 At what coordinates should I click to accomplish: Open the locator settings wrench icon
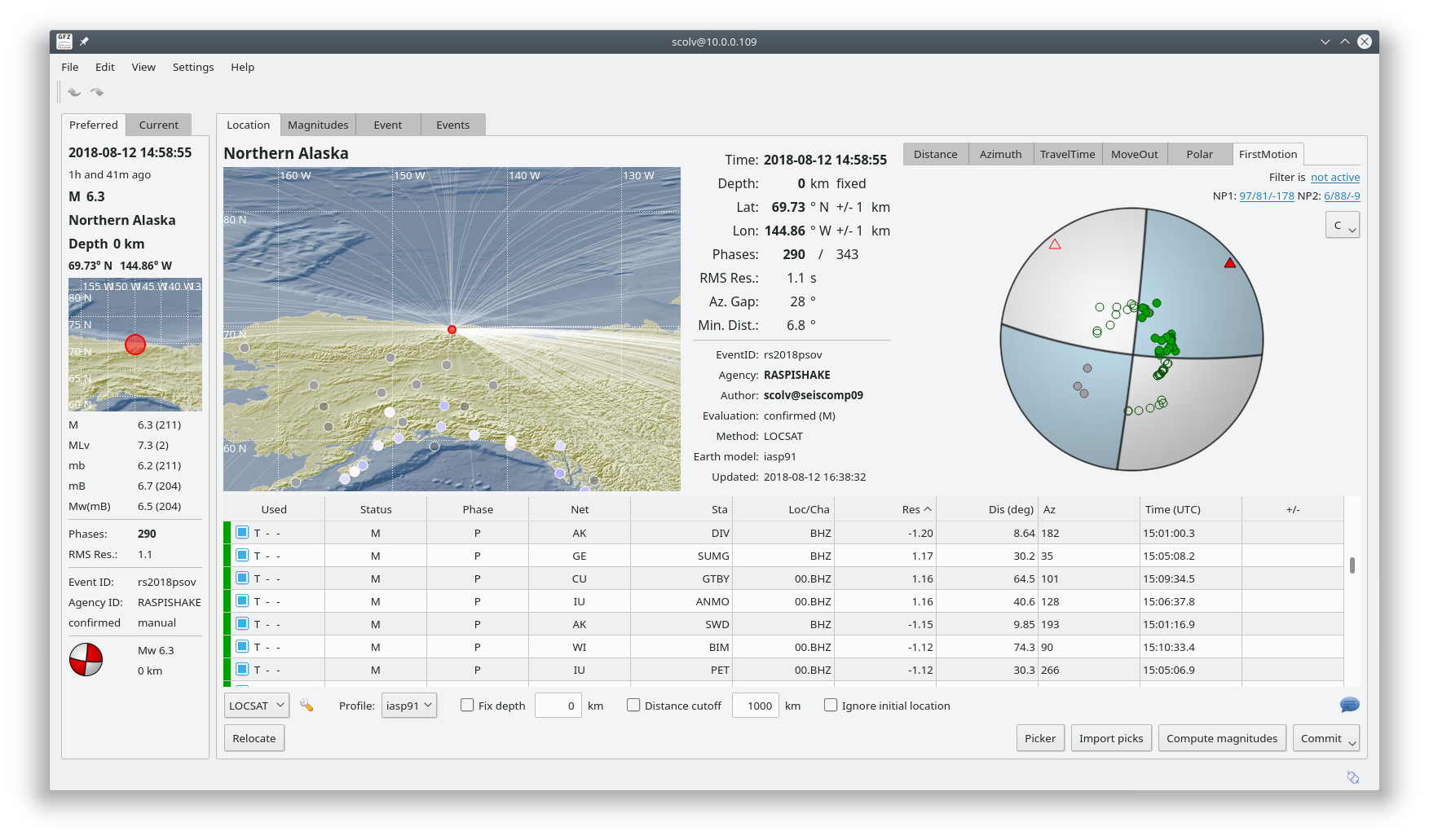click(x=307, y=706)
